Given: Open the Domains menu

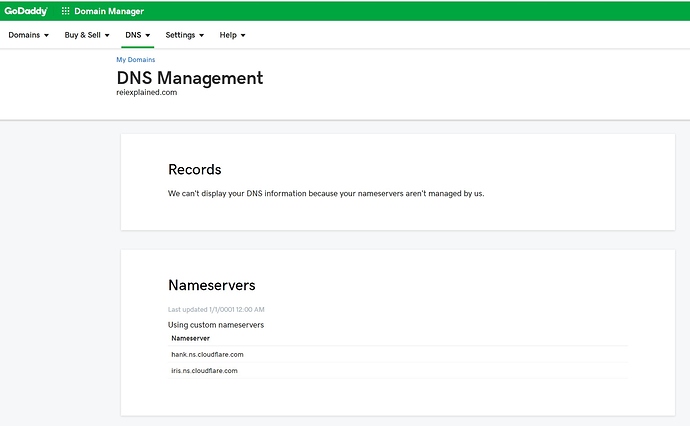Looking at the screenshot, I should click(x=29, y=35).
